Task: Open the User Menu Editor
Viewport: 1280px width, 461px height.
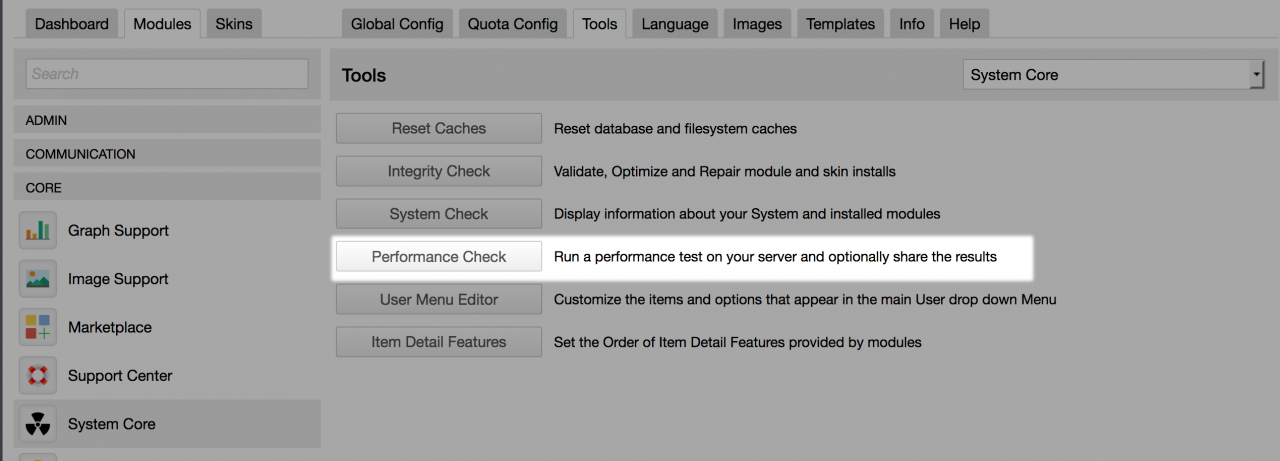Action: (438, 299)
